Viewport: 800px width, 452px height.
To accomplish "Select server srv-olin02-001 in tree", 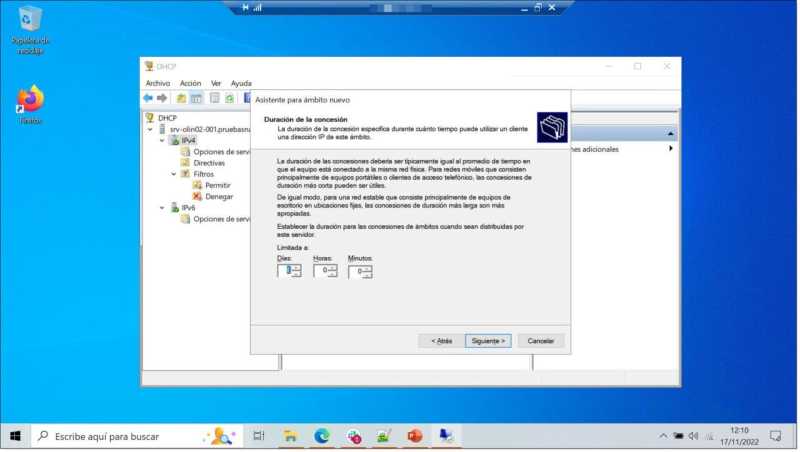I will (x=210, y=129).
